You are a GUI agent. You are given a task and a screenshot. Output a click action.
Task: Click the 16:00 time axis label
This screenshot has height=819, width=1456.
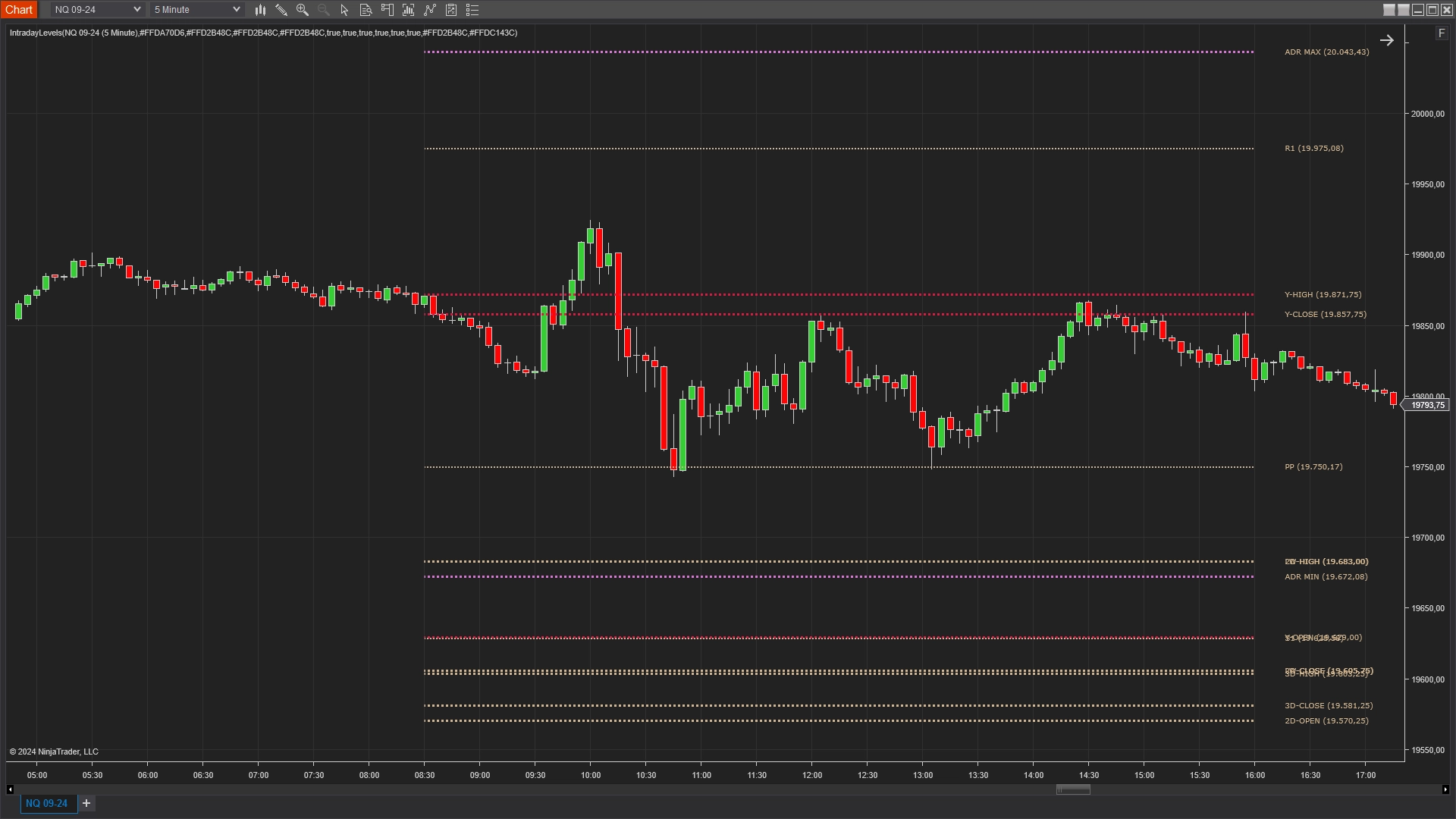1255,775
